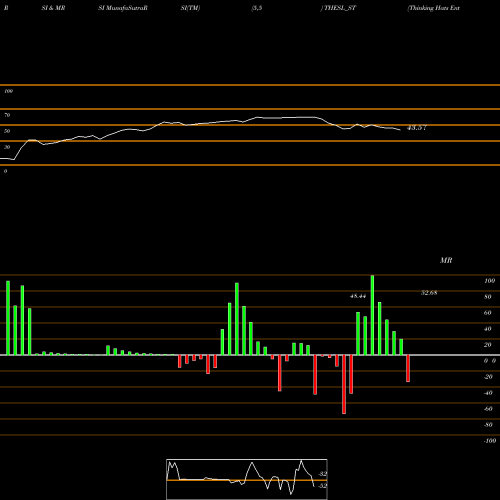
Task: Click the MR label above the bar chart
Action: (446, 260)
